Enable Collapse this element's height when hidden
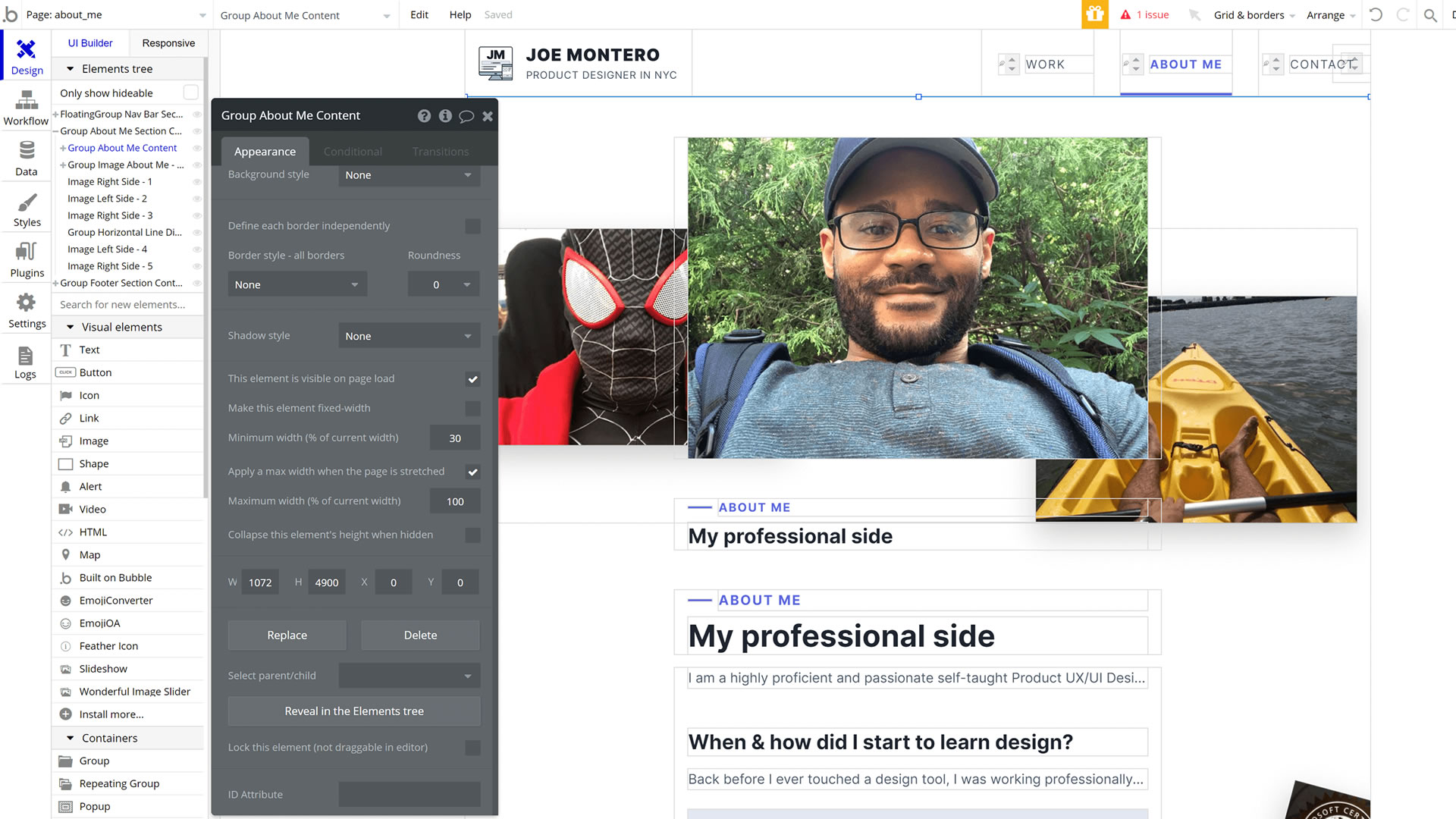Viewport: 1456px width, 819px height. [472, 535]
